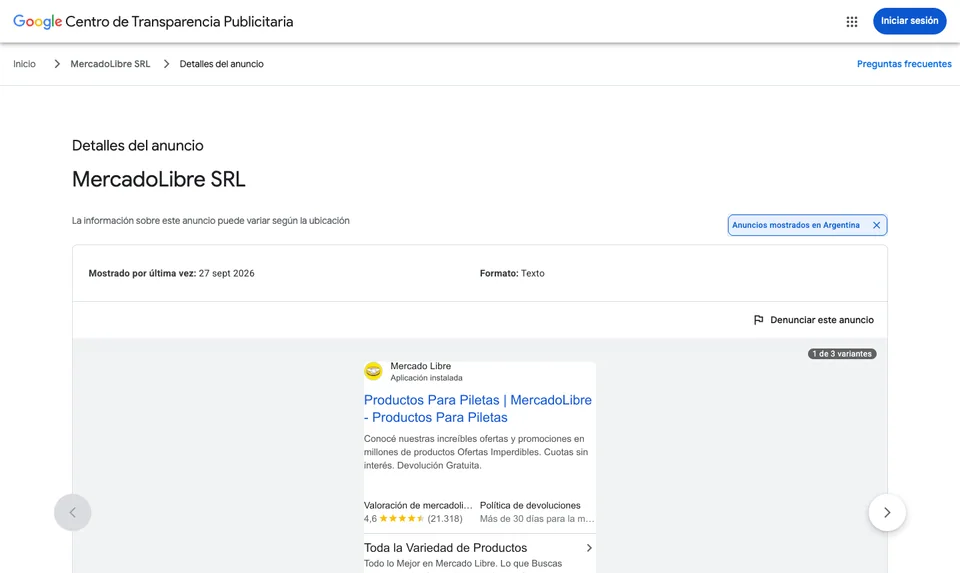
Task: Click the 'Más de 30 días para la m…' text
Action: [x=537, y=519]
